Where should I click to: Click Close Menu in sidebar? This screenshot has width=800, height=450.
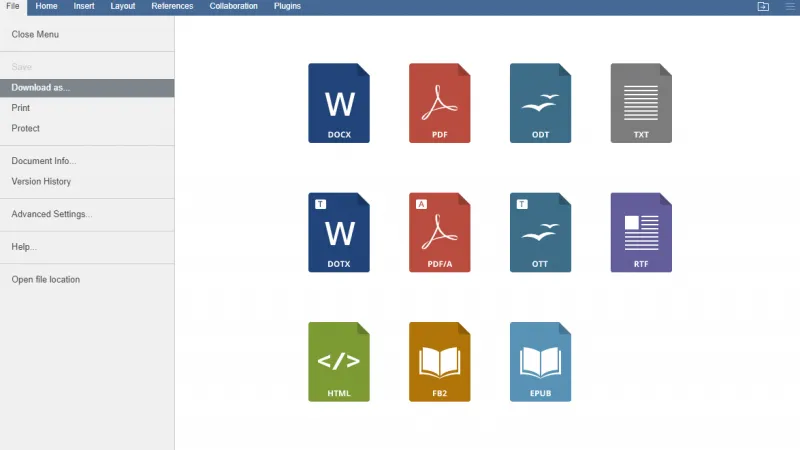(87, 34)
